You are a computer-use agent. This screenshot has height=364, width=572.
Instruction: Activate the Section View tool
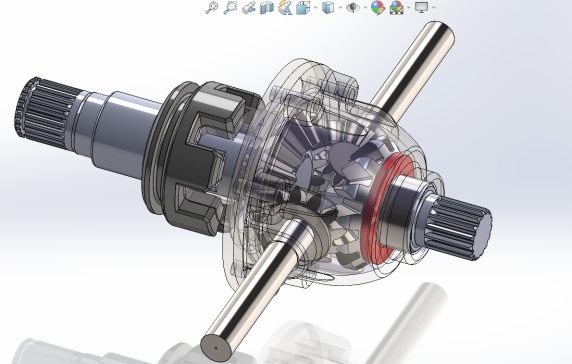coord(267,8)
